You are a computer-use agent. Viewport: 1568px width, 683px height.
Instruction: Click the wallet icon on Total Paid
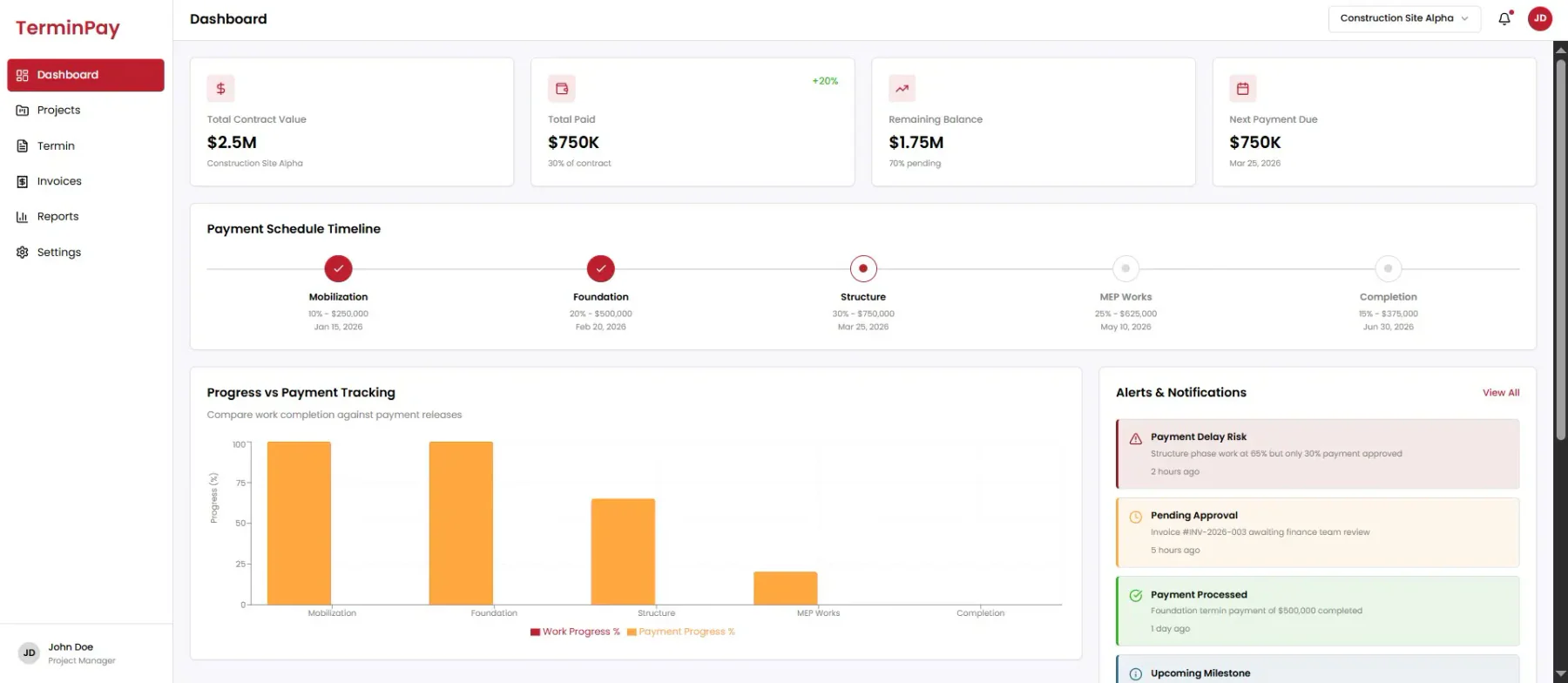(x=562, y=88)
